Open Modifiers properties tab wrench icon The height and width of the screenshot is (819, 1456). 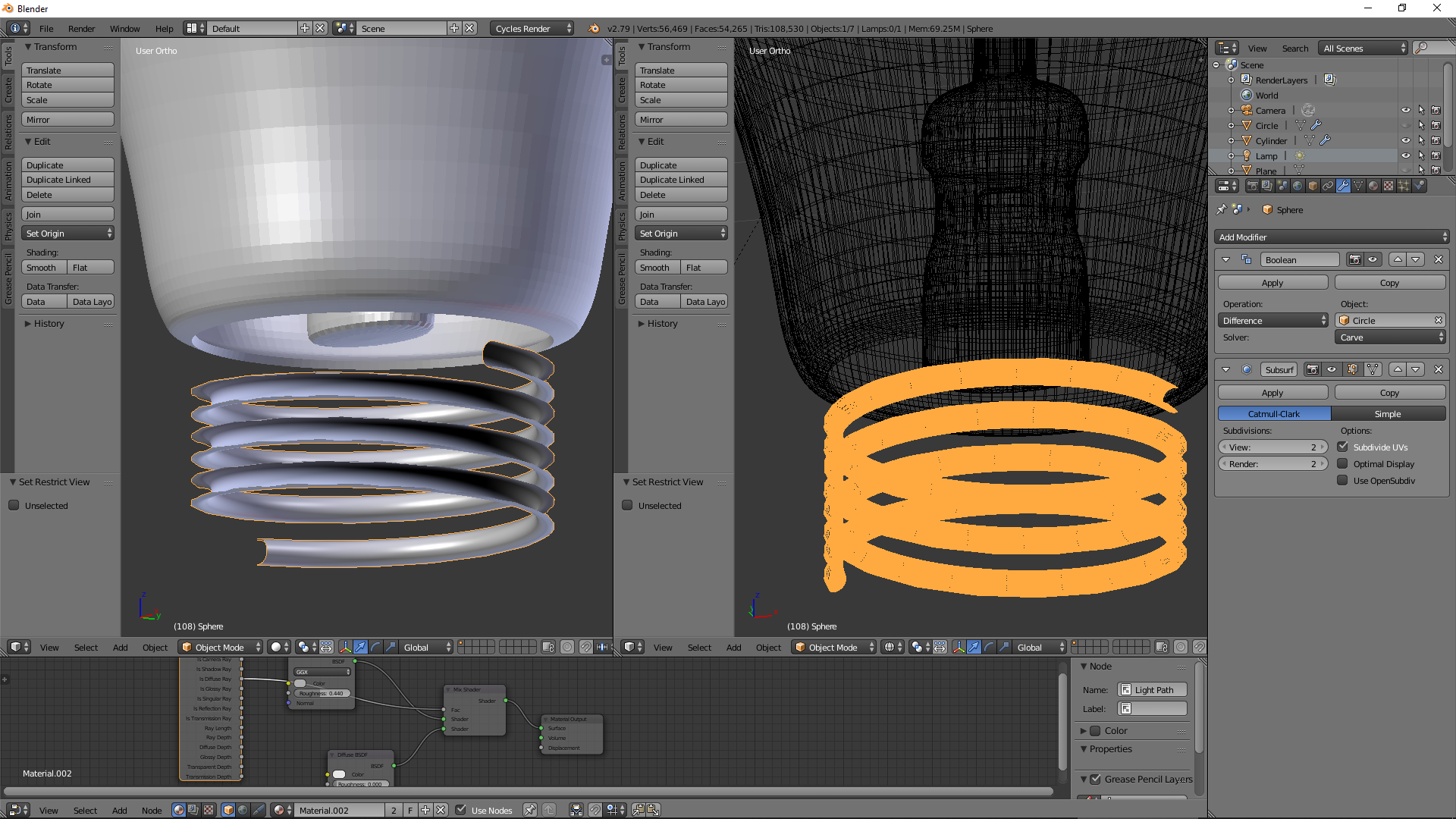pyautogui.click(x=1344, y=186)
